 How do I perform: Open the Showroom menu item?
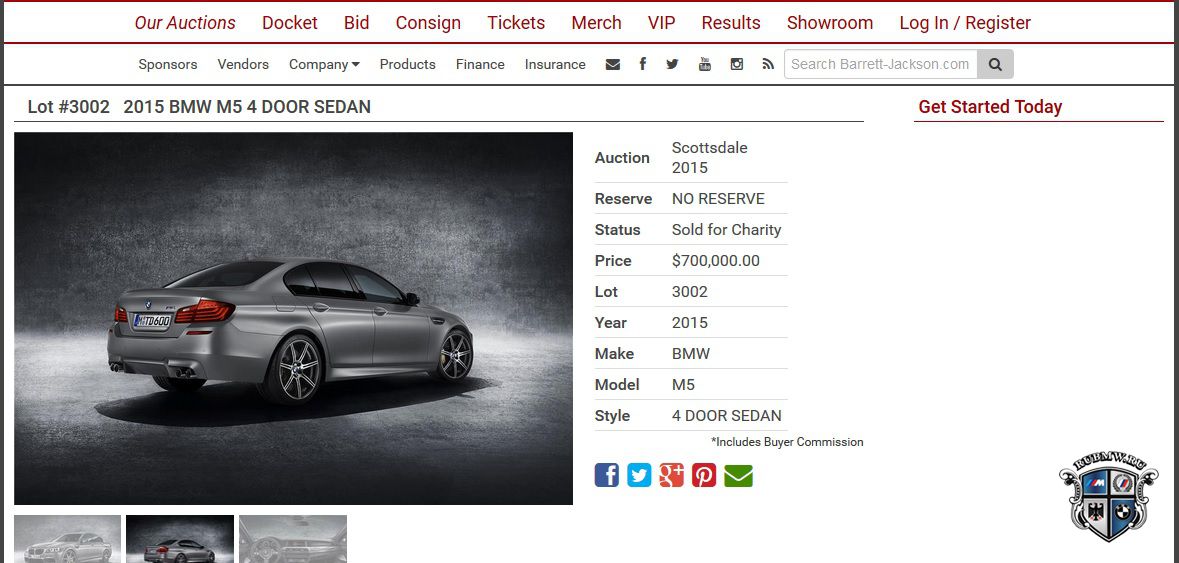tap(830, 23)
